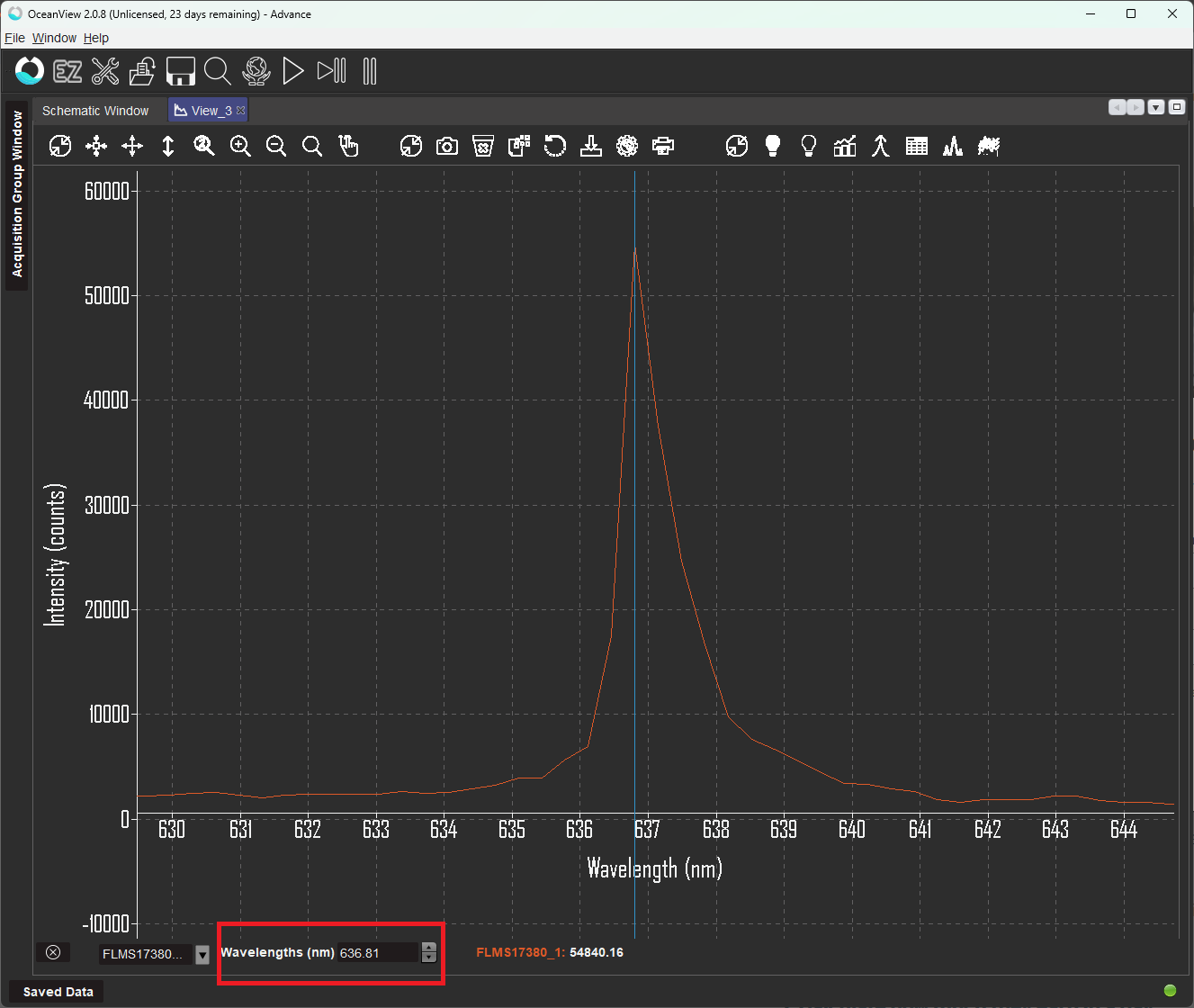Screen dimensions: 1194x1008
Task: Switch to the Schematic Window tab
Action: coord(95,111)
